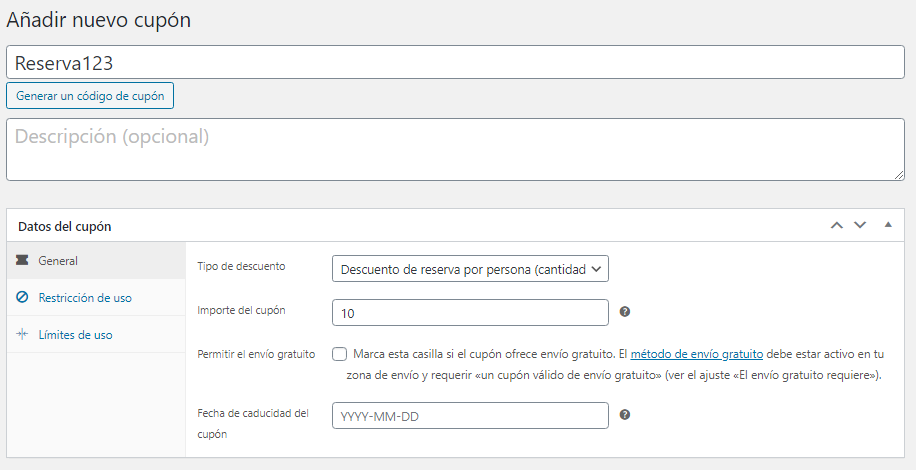
Task: Click the Fecha de caducidad date field
Action: (470, 415)
